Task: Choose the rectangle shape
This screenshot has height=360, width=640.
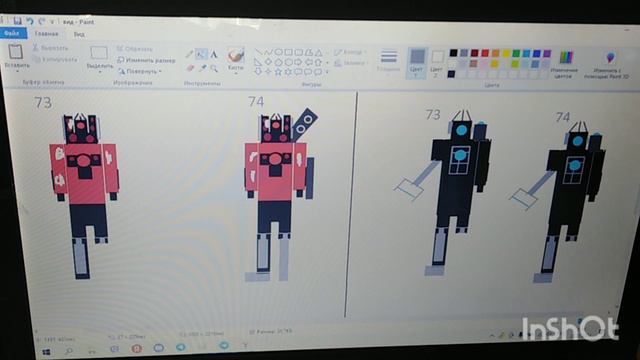Action: point(289,52)
